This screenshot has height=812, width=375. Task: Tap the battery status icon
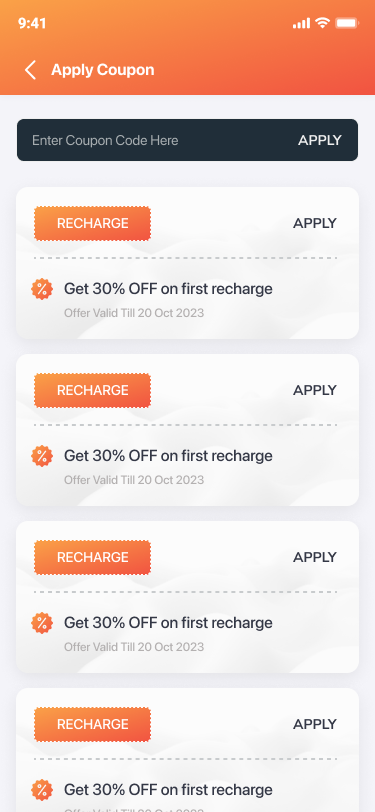(347, 23)
